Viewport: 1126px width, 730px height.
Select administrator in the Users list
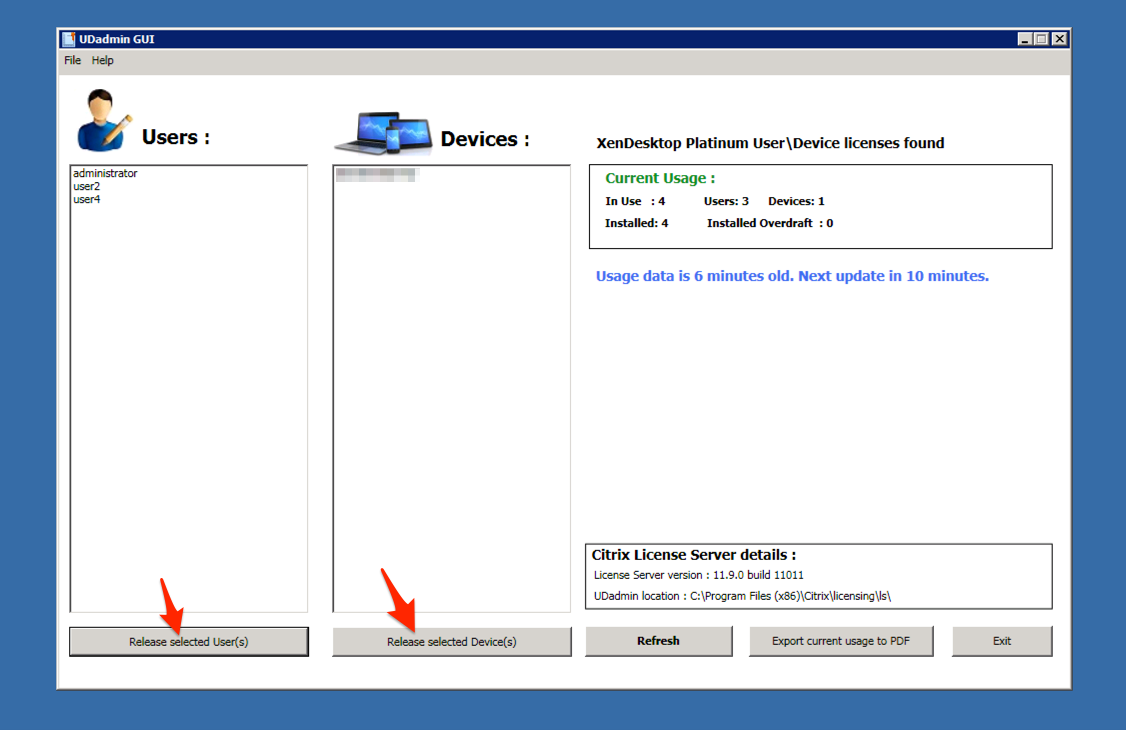[x=105, y=172]
